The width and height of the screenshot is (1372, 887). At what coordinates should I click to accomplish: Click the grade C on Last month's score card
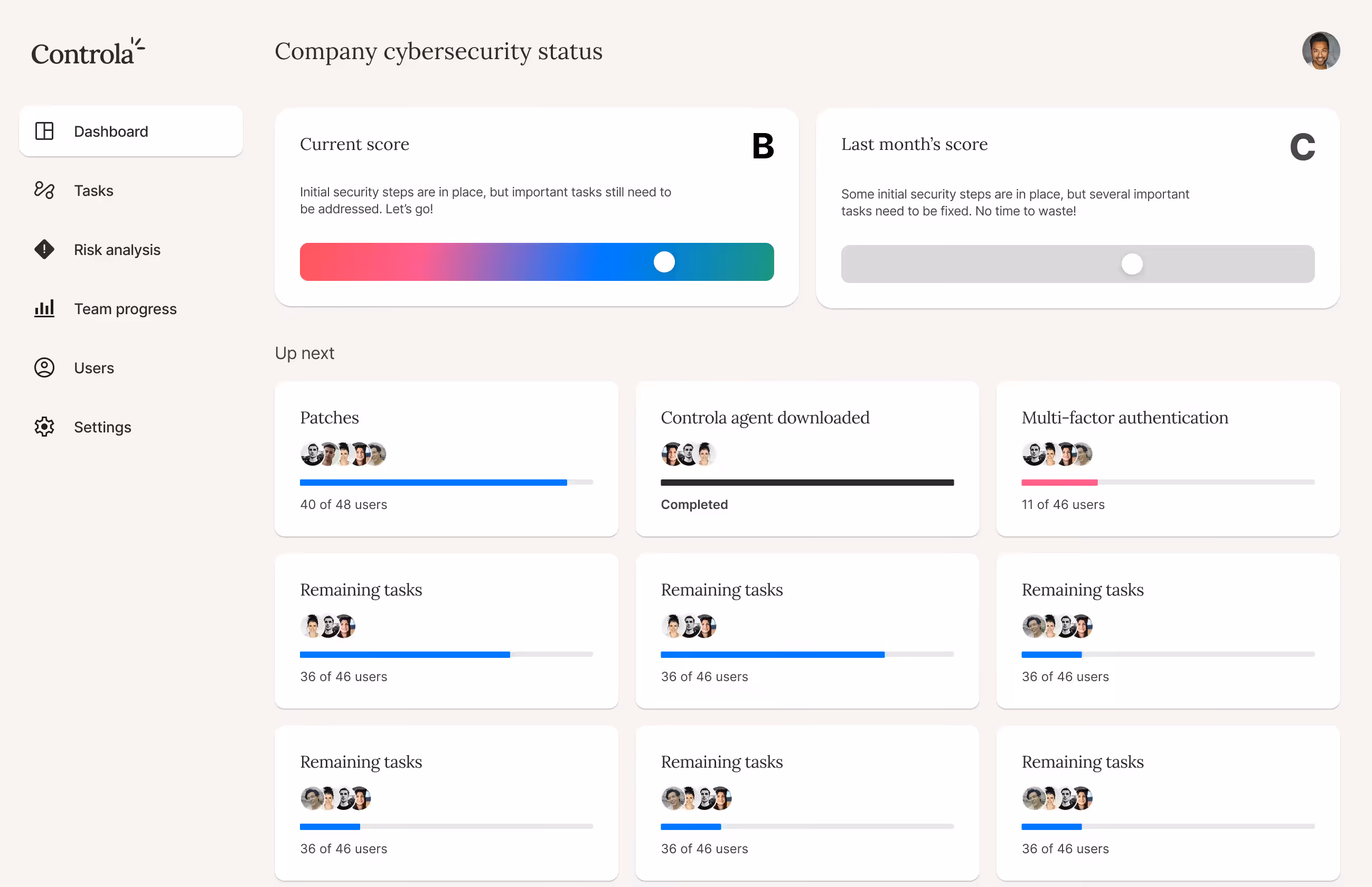(x=1302, y=146)
